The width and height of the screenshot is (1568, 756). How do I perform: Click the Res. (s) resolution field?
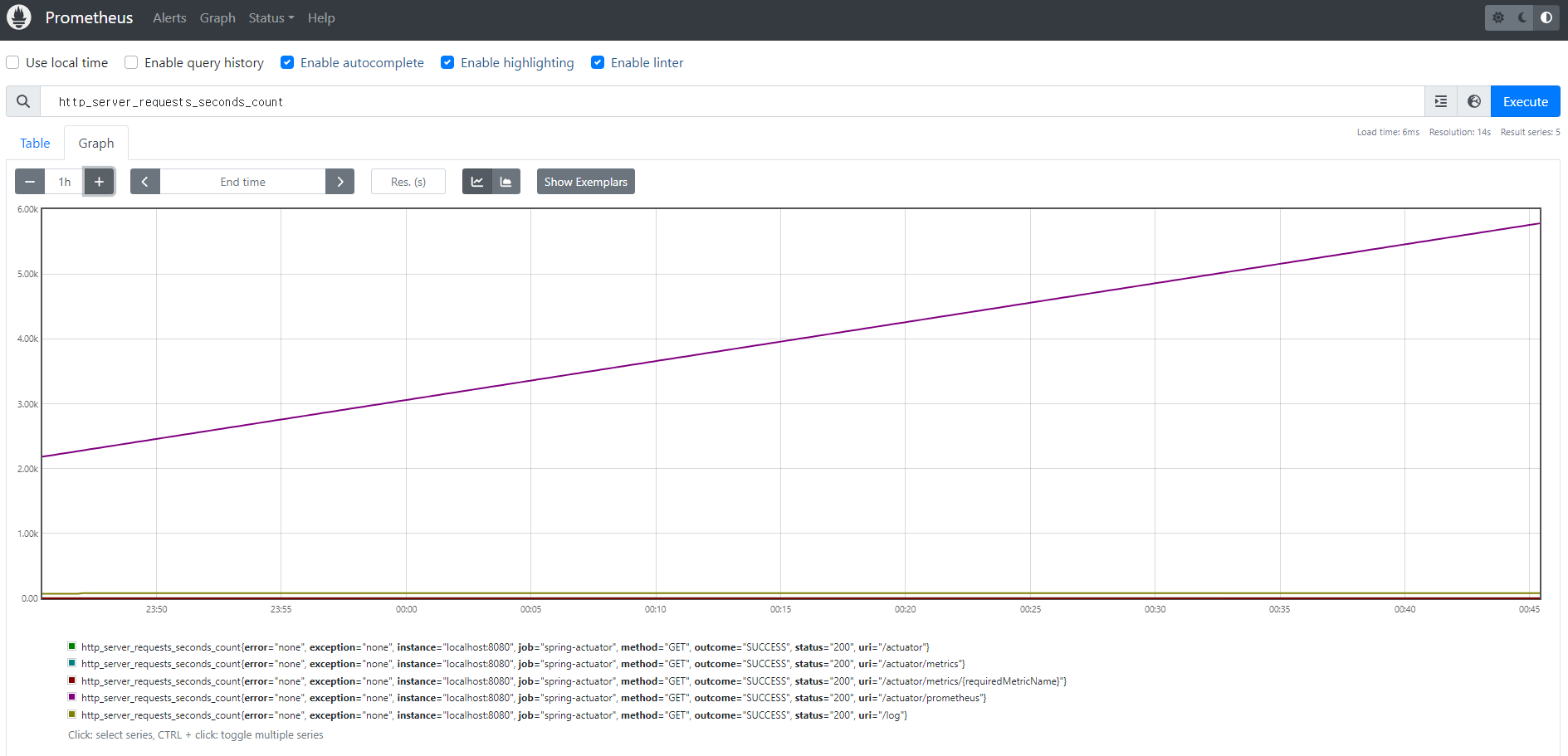408,182
